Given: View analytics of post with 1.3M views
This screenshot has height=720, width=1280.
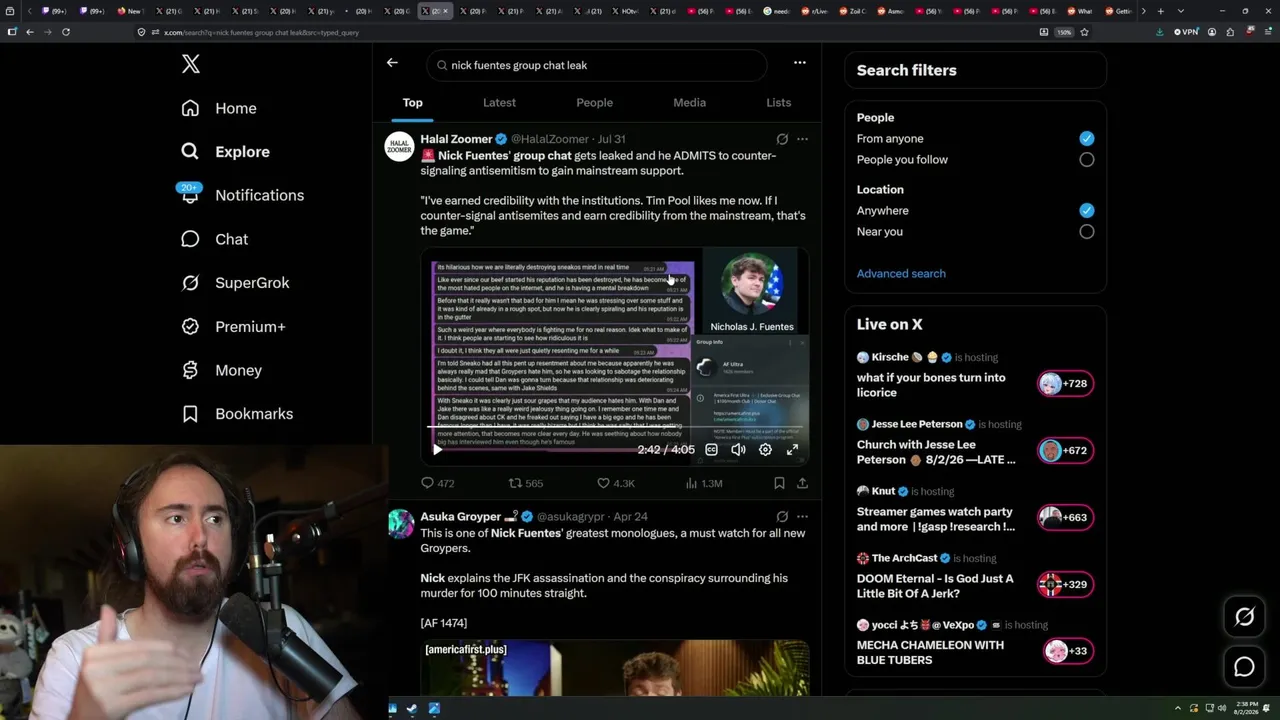Looking at the screenshot, I should (704, 483).
